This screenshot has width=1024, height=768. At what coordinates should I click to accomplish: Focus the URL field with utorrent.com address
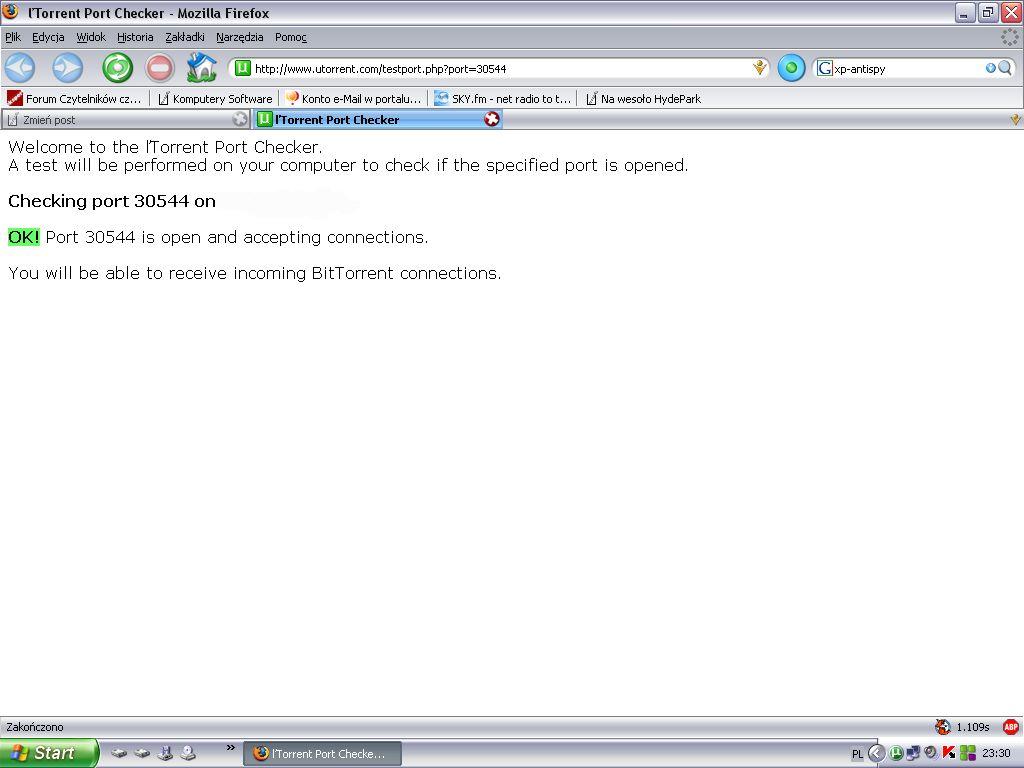click(501, 69)
